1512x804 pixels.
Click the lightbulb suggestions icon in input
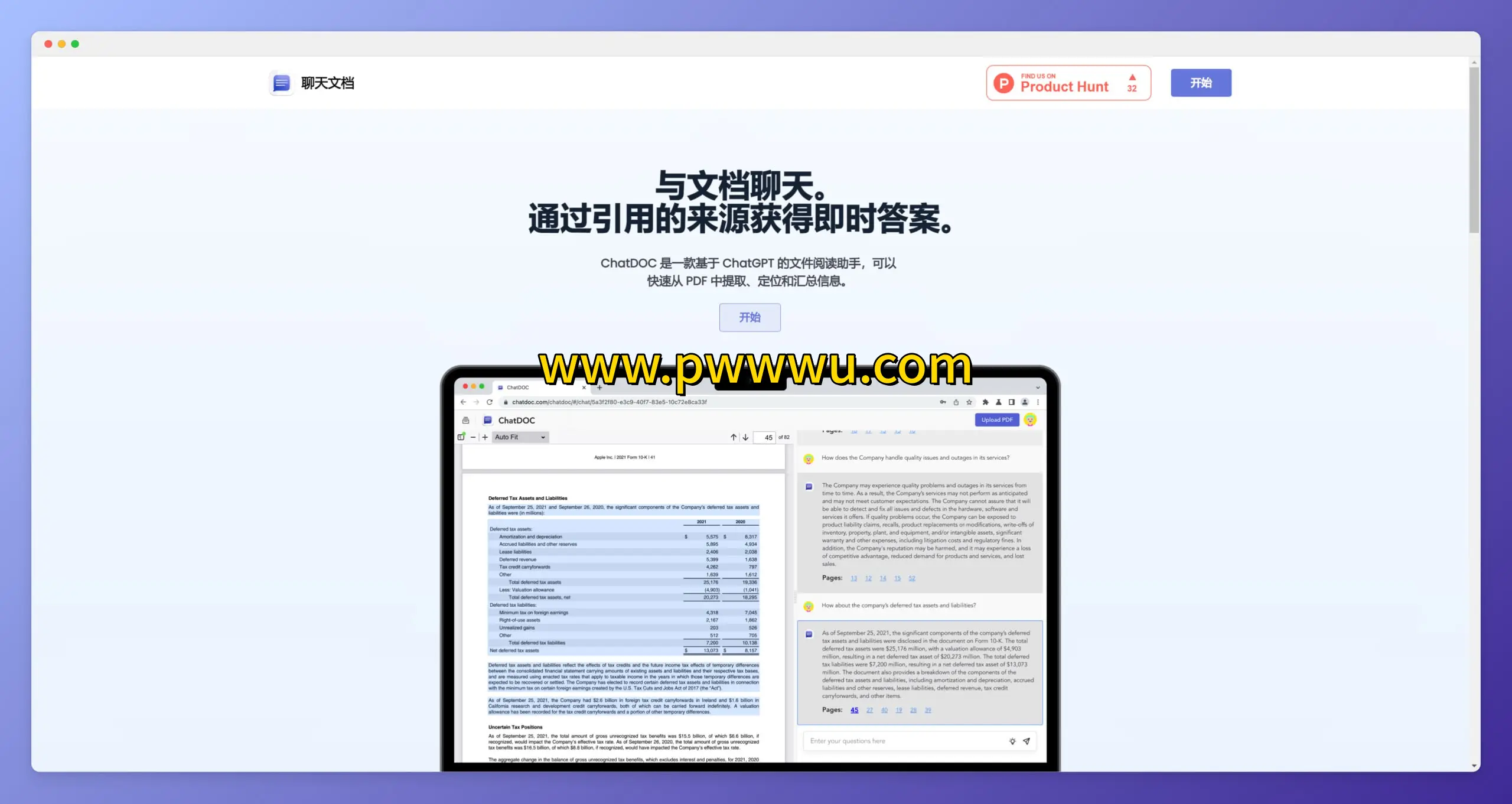coord(1012,741)
